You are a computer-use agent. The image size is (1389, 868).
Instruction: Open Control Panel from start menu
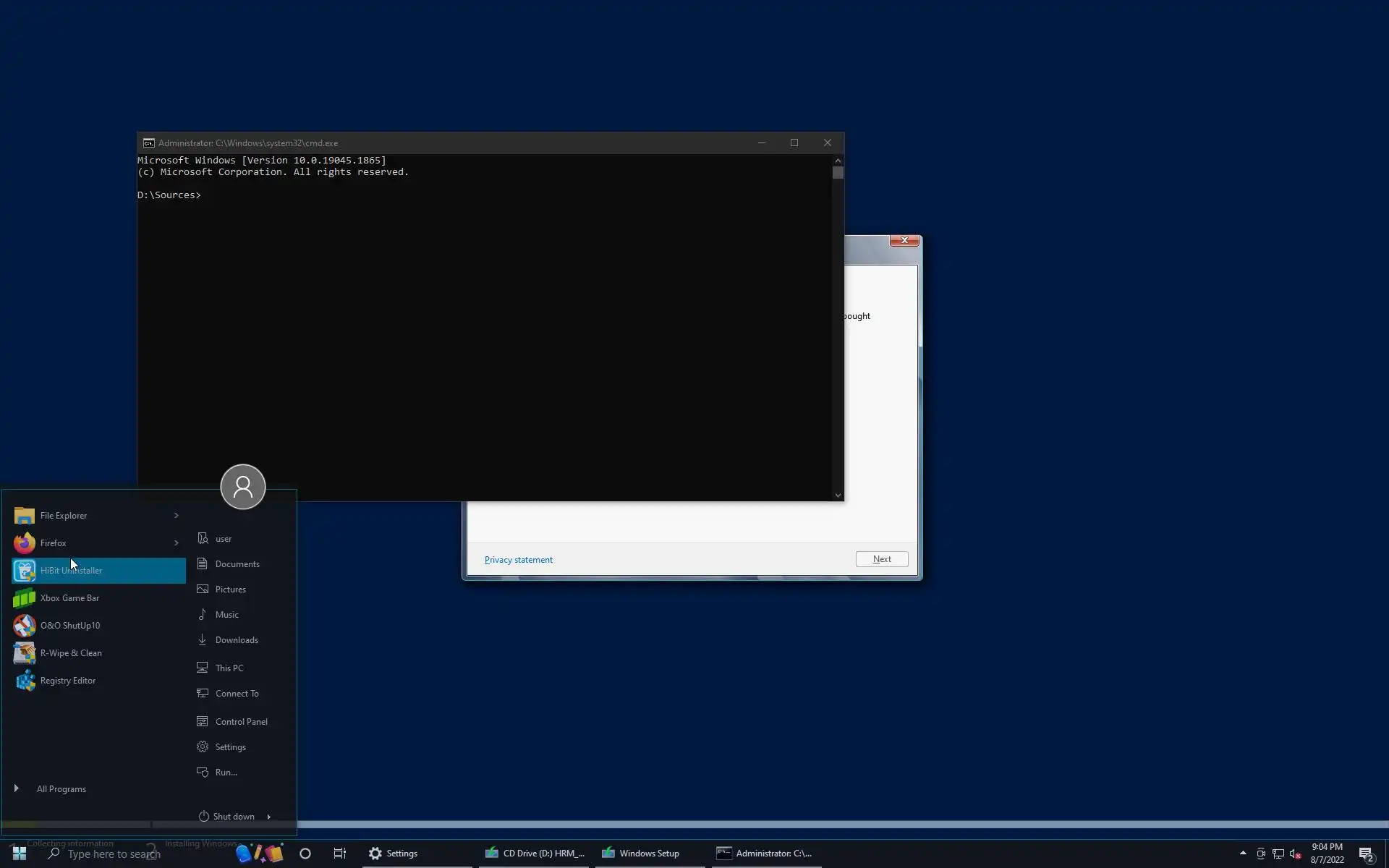coord(241,722)
